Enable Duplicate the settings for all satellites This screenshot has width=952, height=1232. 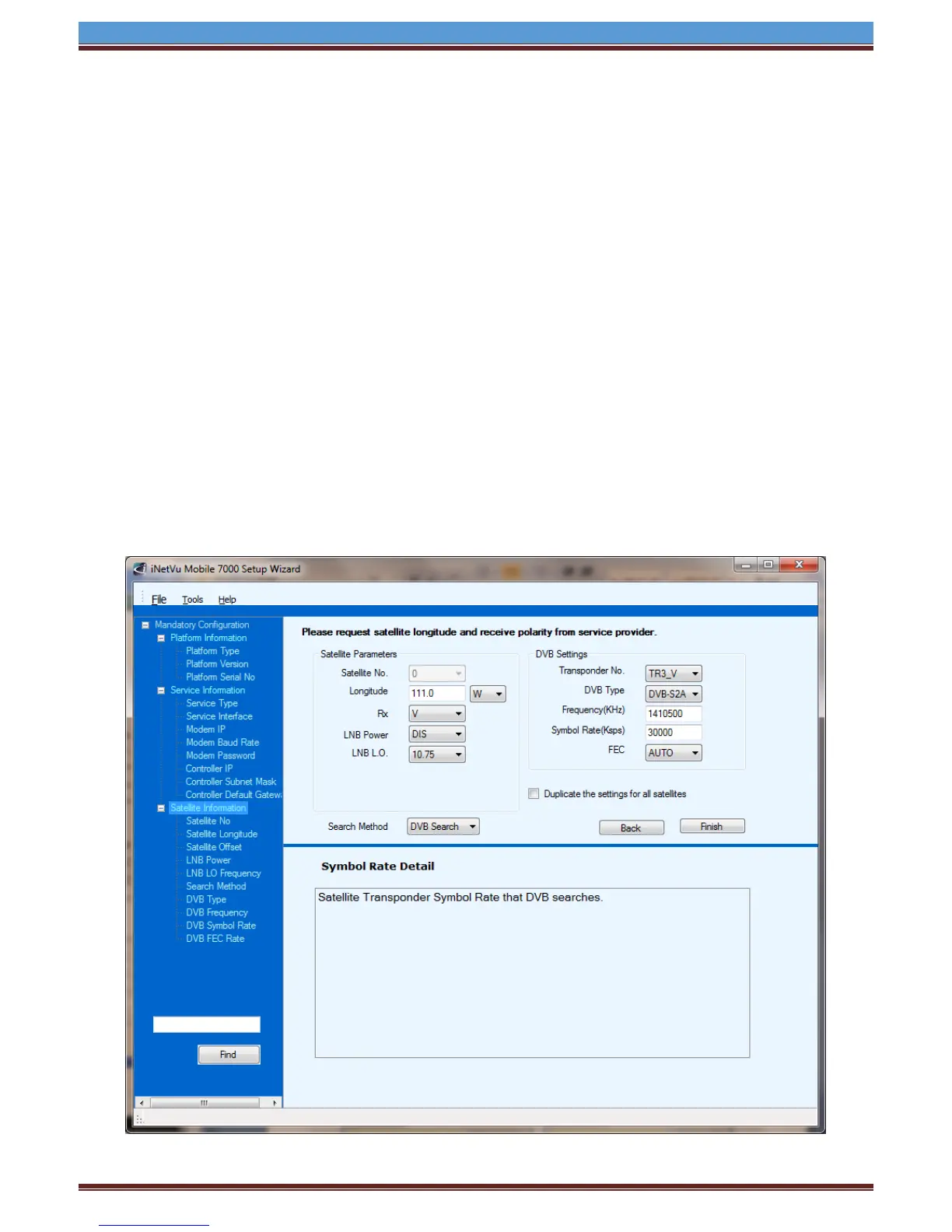coord(534,794)
